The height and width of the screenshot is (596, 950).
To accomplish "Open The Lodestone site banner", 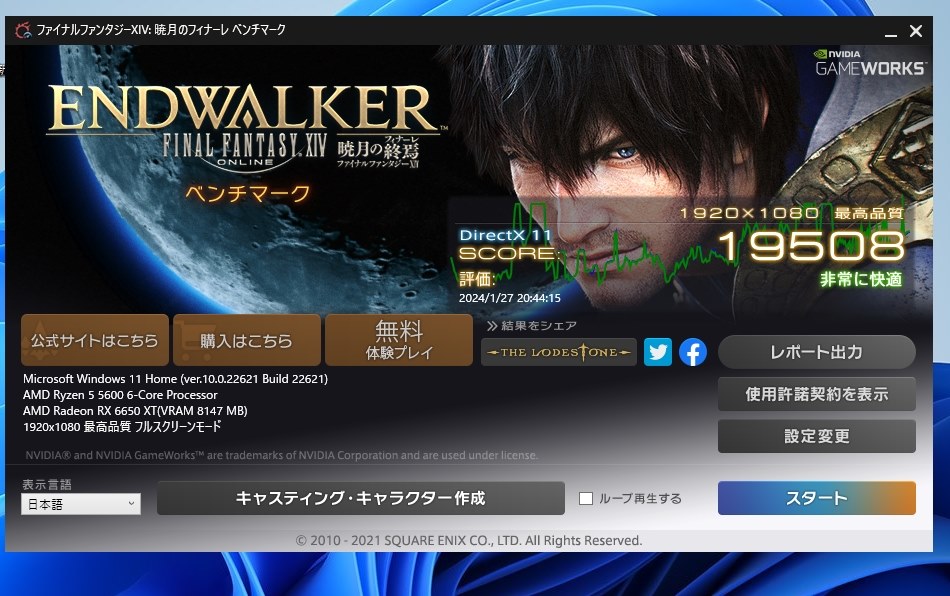I will (x=559, y=352).
